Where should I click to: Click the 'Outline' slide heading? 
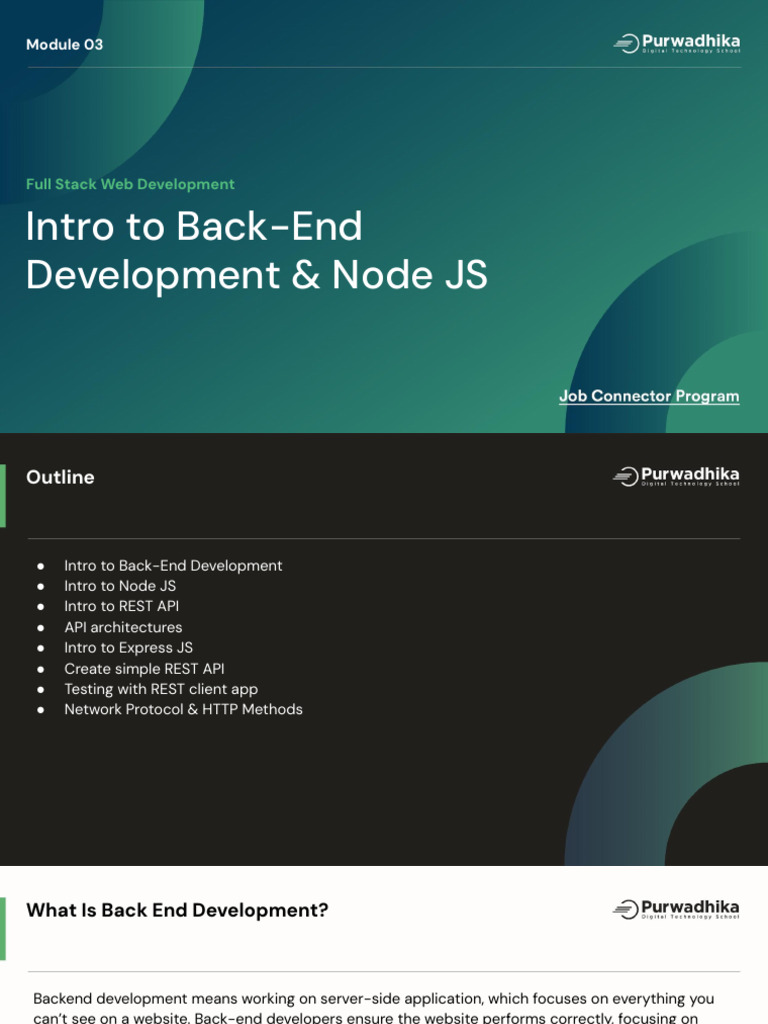click(x=60, y=477)
